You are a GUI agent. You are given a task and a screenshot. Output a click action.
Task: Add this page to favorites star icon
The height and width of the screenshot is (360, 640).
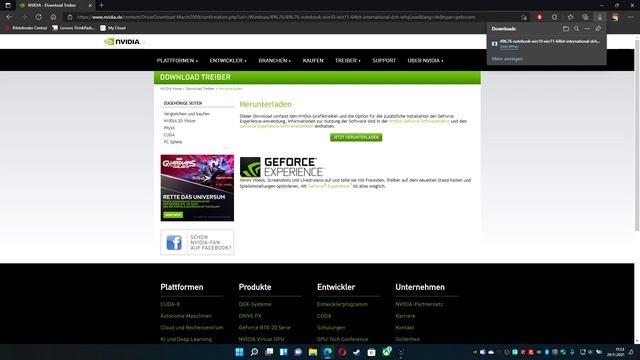pyautogui.click(x=524, y=17)
